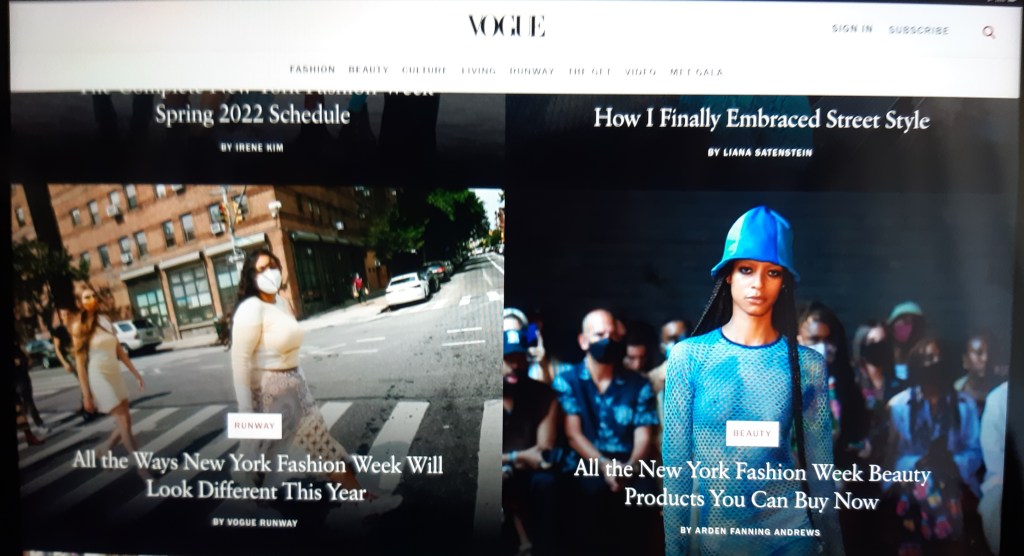This screenshot has height=556, width=1024.
Task: Open the Fashion menu item
Action: click(x=312, y=69)
